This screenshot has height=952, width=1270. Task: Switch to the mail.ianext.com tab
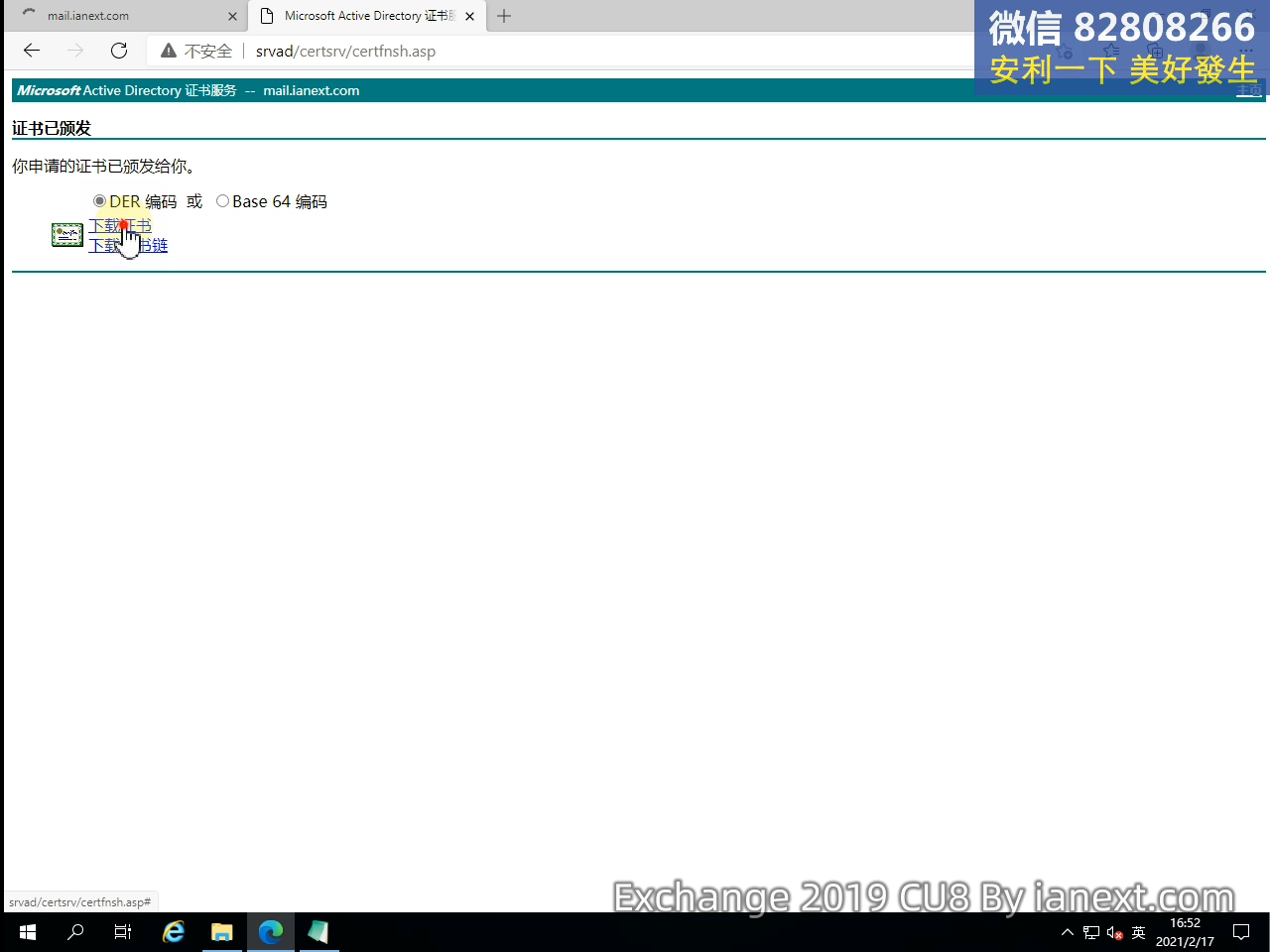coord(129,16)
